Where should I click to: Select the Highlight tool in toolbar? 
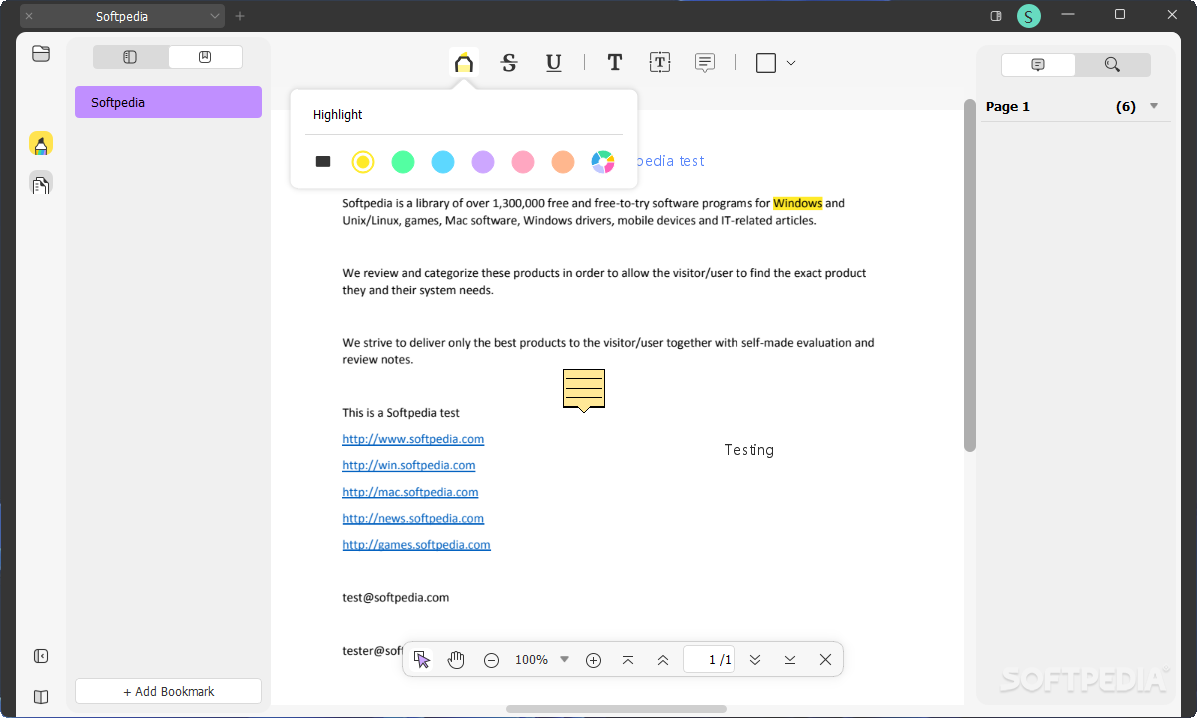[x=463, y=63]
